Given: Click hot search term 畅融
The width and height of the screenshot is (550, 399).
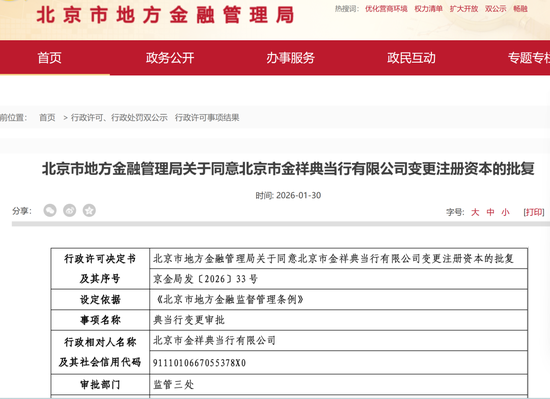Looking at the screenshot, I should 521,9.
